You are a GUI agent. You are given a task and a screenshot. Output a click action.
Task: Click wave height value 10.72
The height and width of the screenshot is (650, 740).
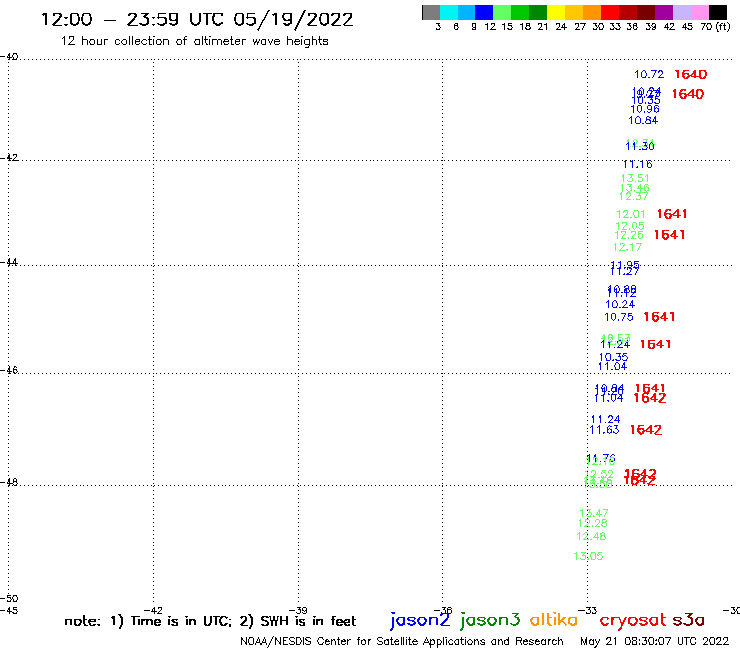tap(649, 75)
